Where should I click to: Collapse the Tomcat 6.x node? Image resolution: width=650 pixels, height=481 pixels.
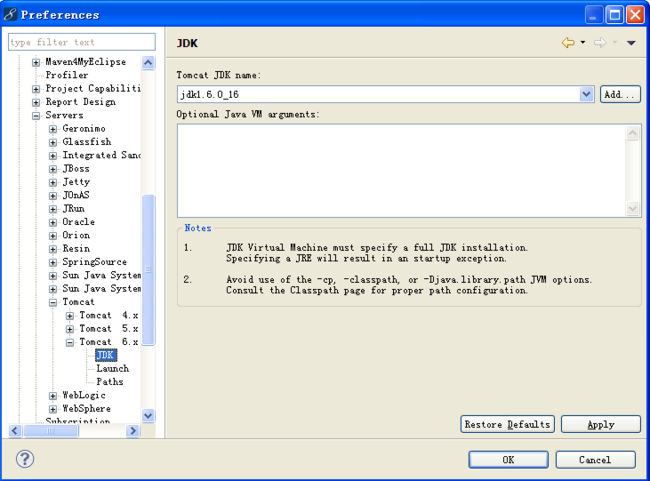(70, 343)
